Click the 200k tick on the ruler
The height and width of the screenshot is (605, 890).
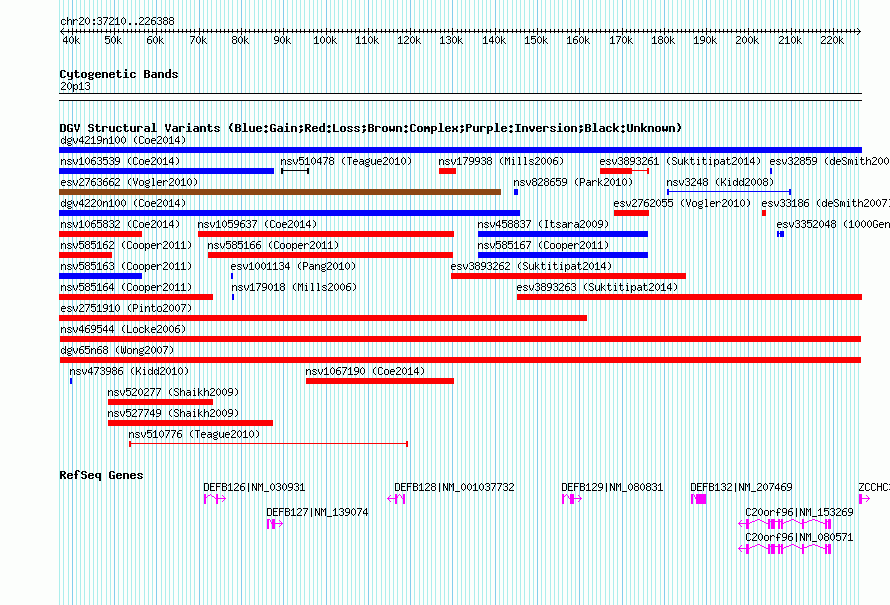pyautogui.click(x=747, y=41)
